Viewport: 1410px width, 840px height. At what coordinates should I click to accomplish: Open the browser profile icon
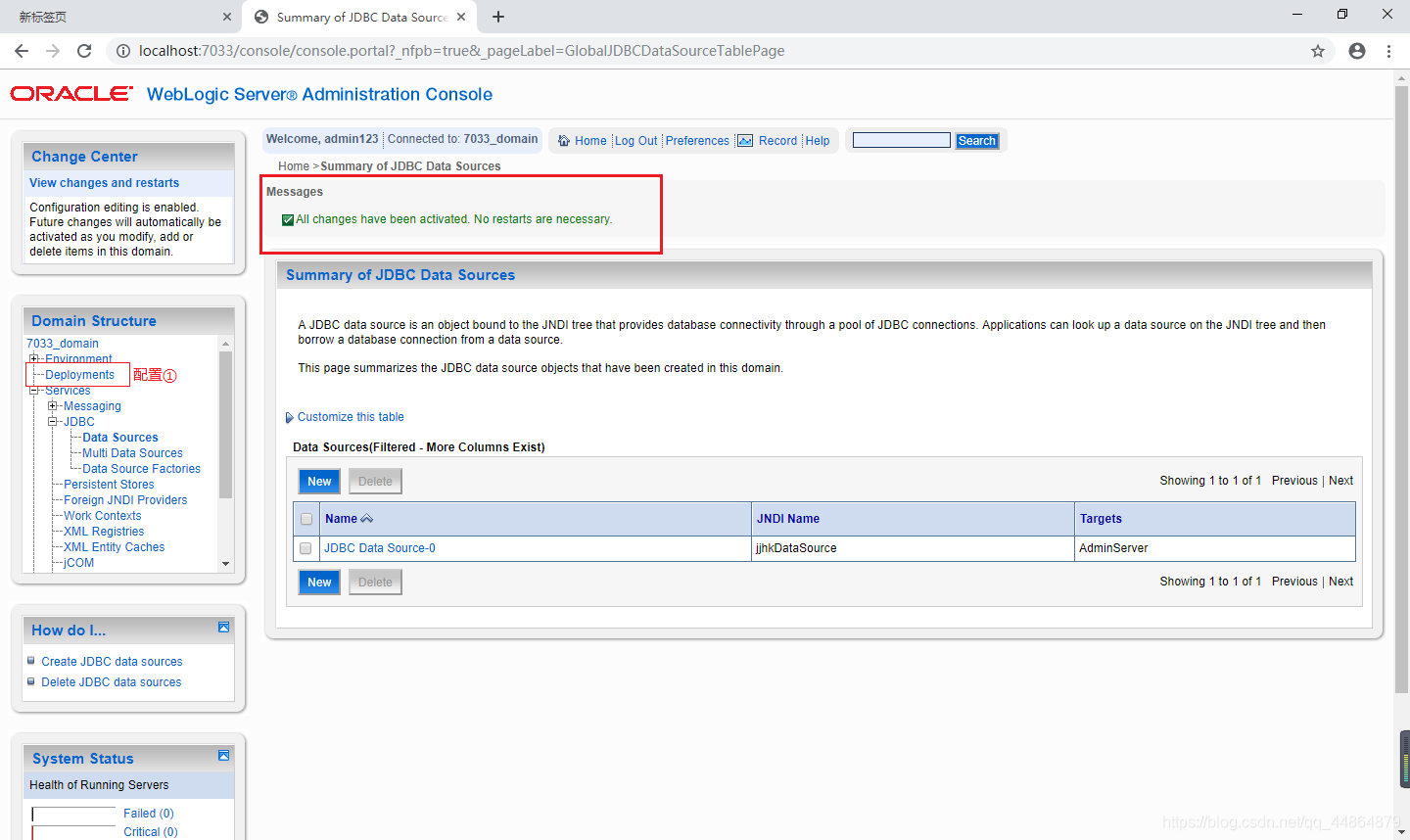coord(1357,51)
